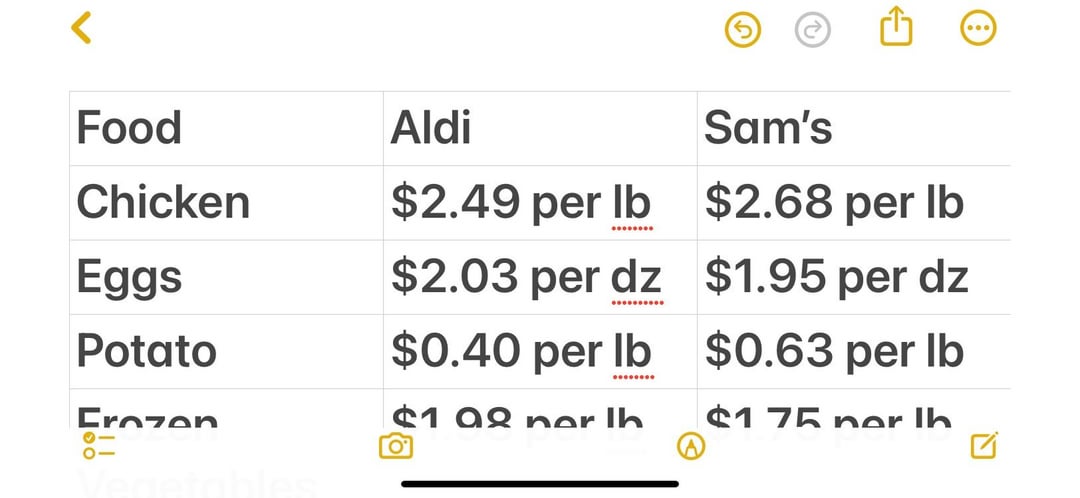Tap the $0.63 per lb cell
Viewport: 1080px width, 498px height.
click(x=854, y=352)
